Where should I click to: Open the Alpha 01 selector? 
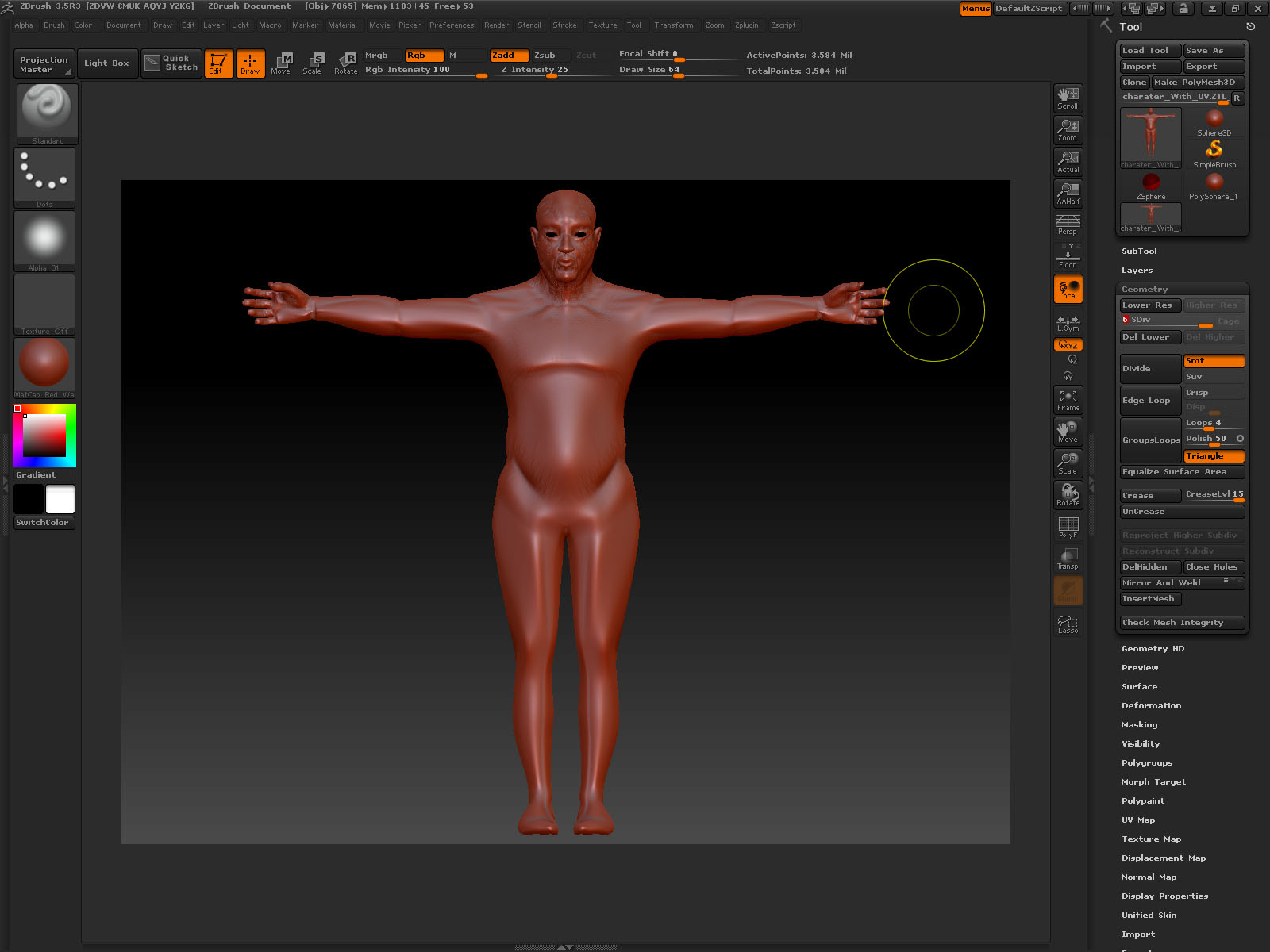[44, 241]
